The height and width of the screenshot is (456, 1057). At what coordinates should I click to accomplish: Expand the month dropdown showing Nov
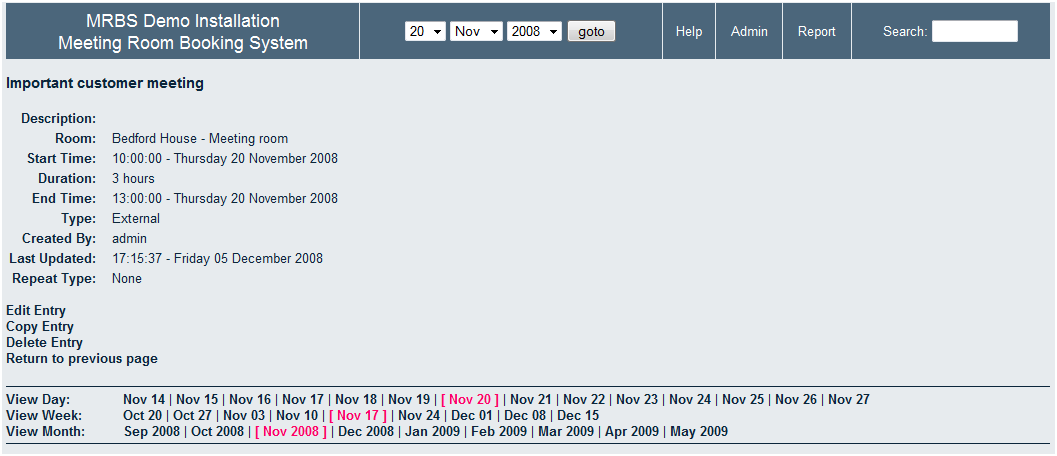(476, 32)
